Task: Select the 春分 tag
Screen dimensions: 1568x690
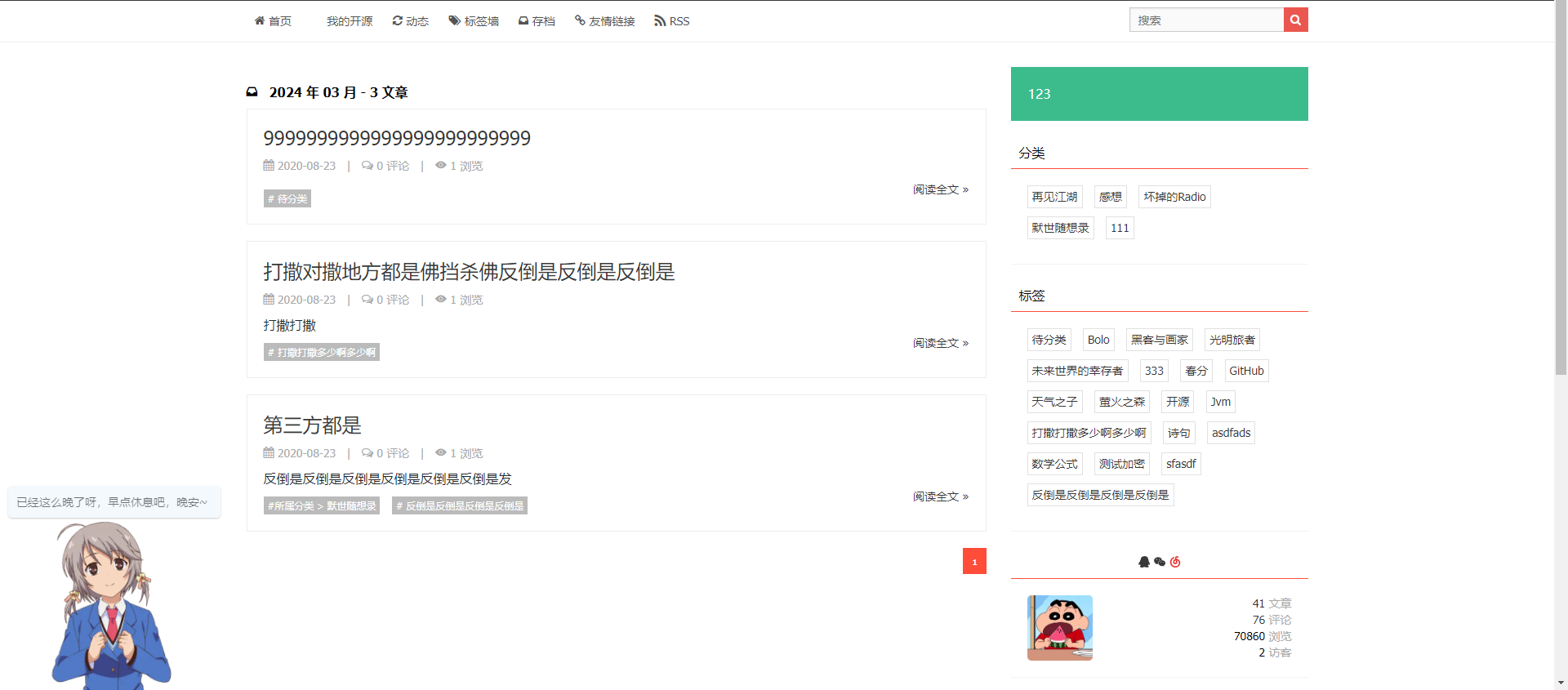Action: click(1196, 371)
